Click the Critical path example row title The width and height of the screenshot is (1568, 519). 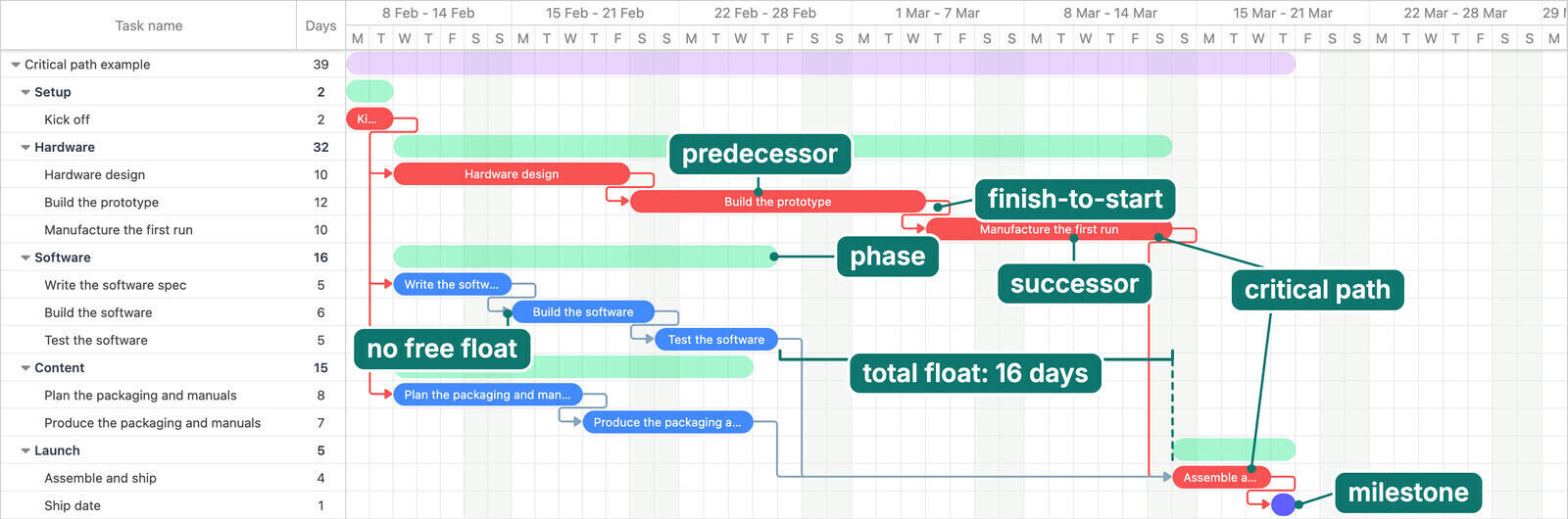[x=87, y=65]
